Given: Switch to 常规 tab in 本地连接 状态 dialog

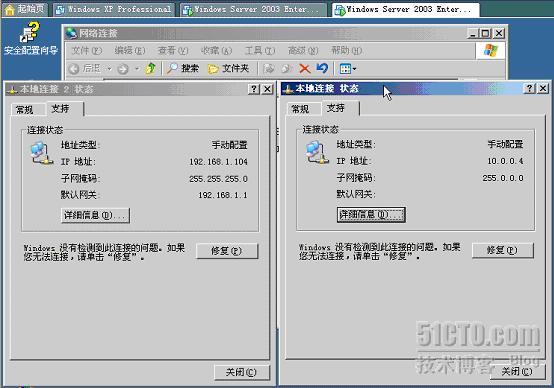Looking at the screenshot, I should 300,109.
